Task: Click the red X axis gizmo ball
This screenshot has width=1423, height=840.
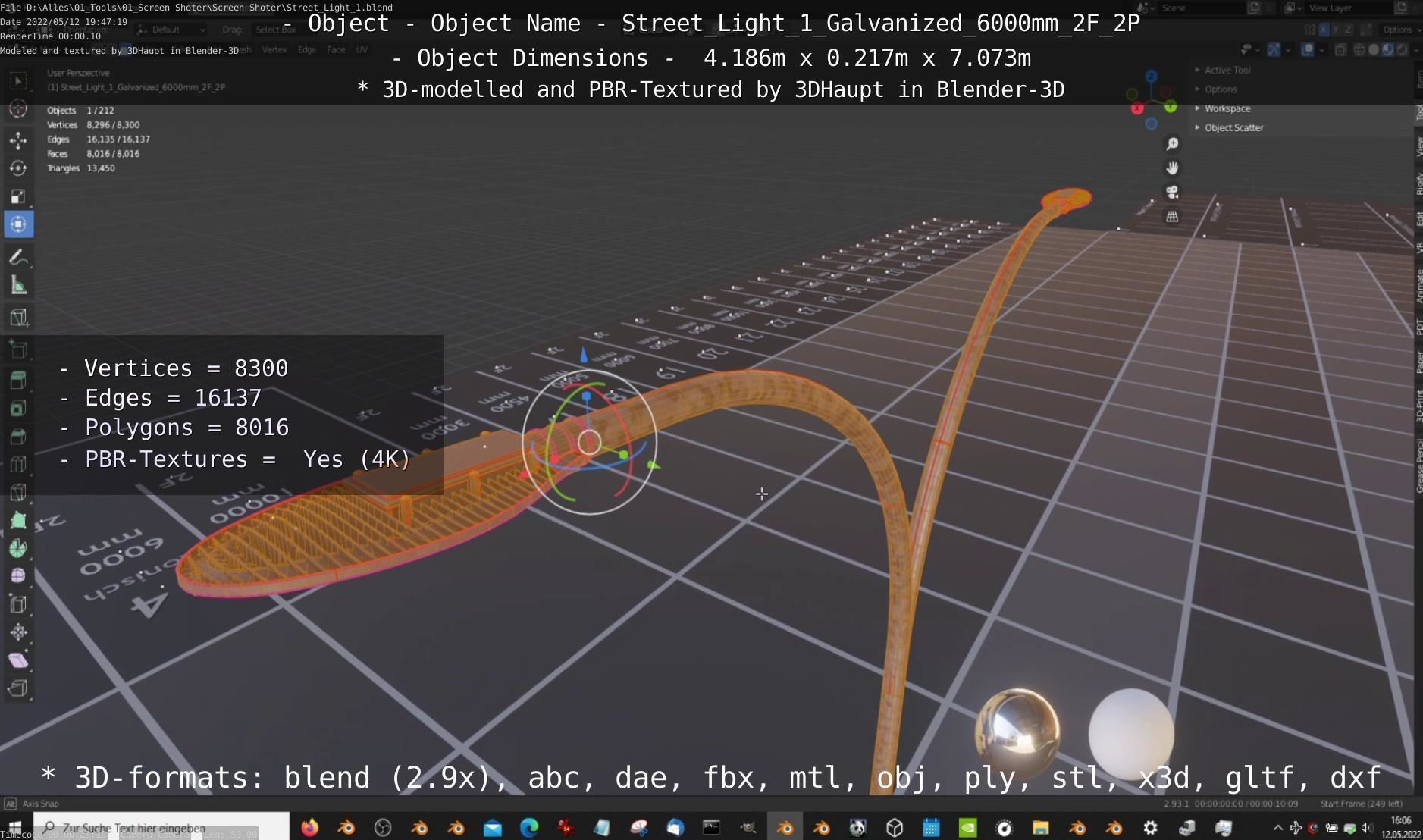Action: coord(1137,108)
